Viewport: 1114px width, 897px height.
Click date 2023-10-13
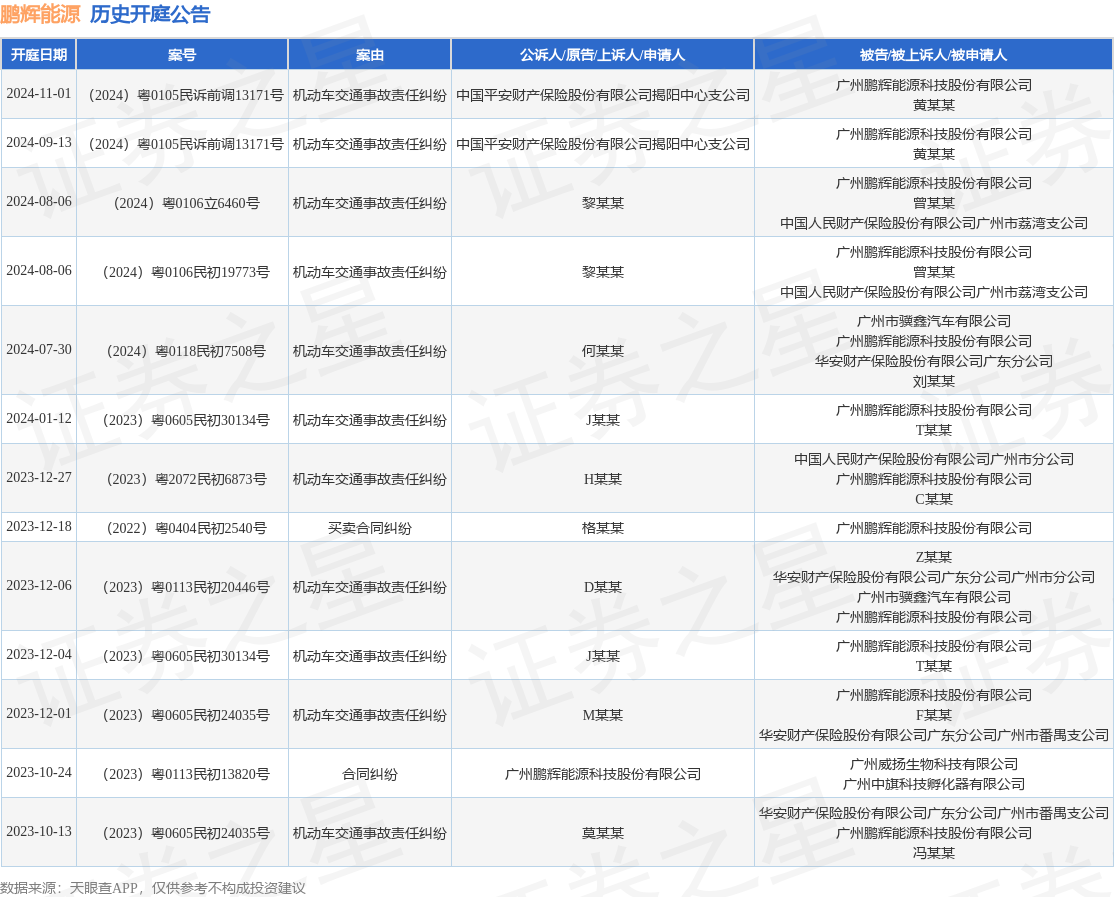(39, 831)
